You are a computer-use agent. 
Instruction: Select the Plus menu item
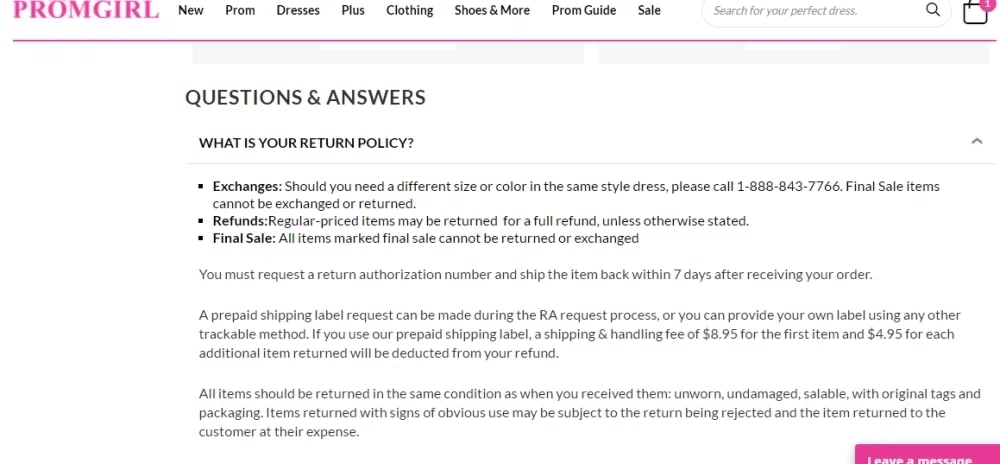[x=353, y=10]
